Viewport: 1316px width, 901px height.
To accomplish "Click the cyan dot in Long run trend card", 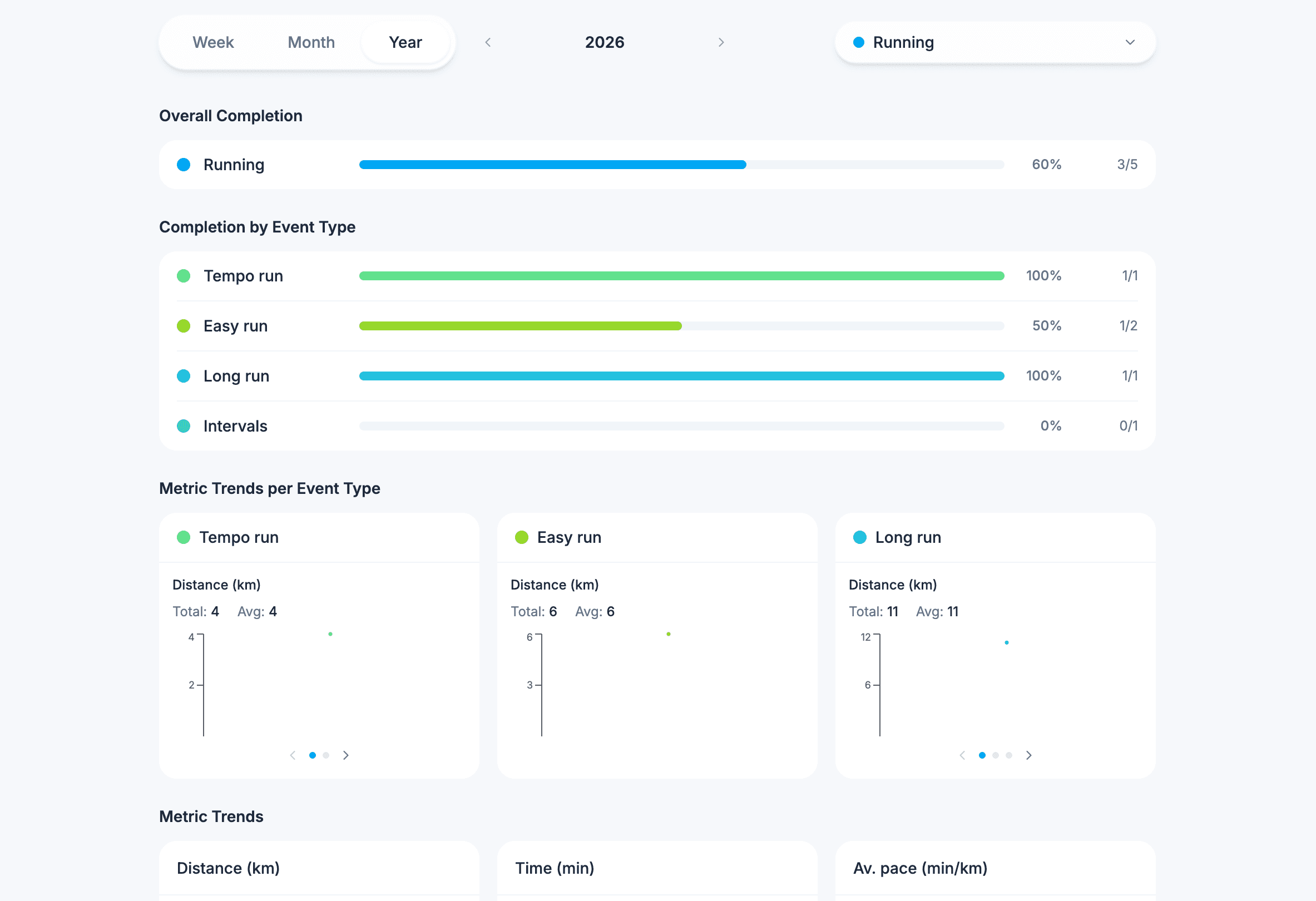I will (x=859, y=537).
